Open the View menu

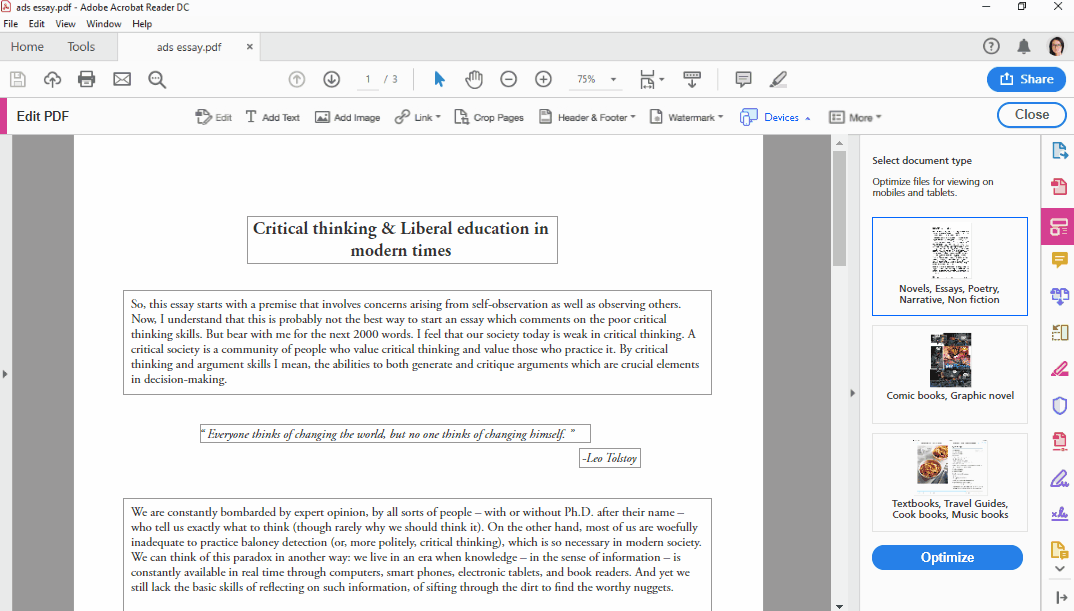[65, 23]
